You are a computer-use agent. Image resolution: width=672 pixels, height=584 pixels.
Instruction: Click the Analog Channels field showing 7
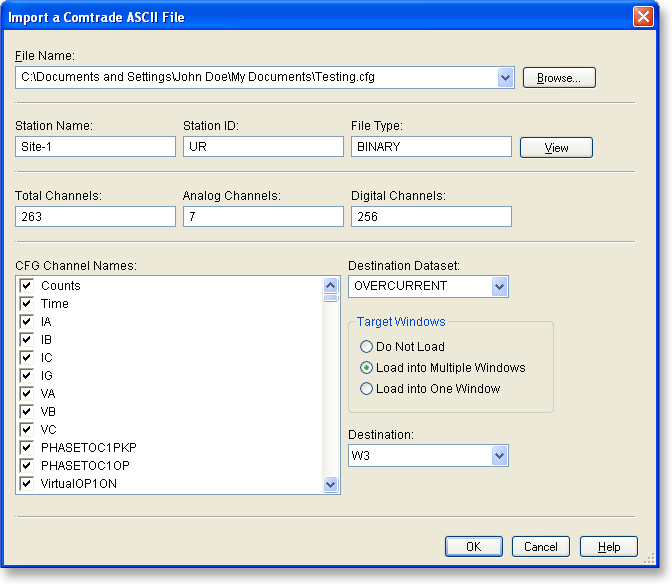(x=263, y=216)
